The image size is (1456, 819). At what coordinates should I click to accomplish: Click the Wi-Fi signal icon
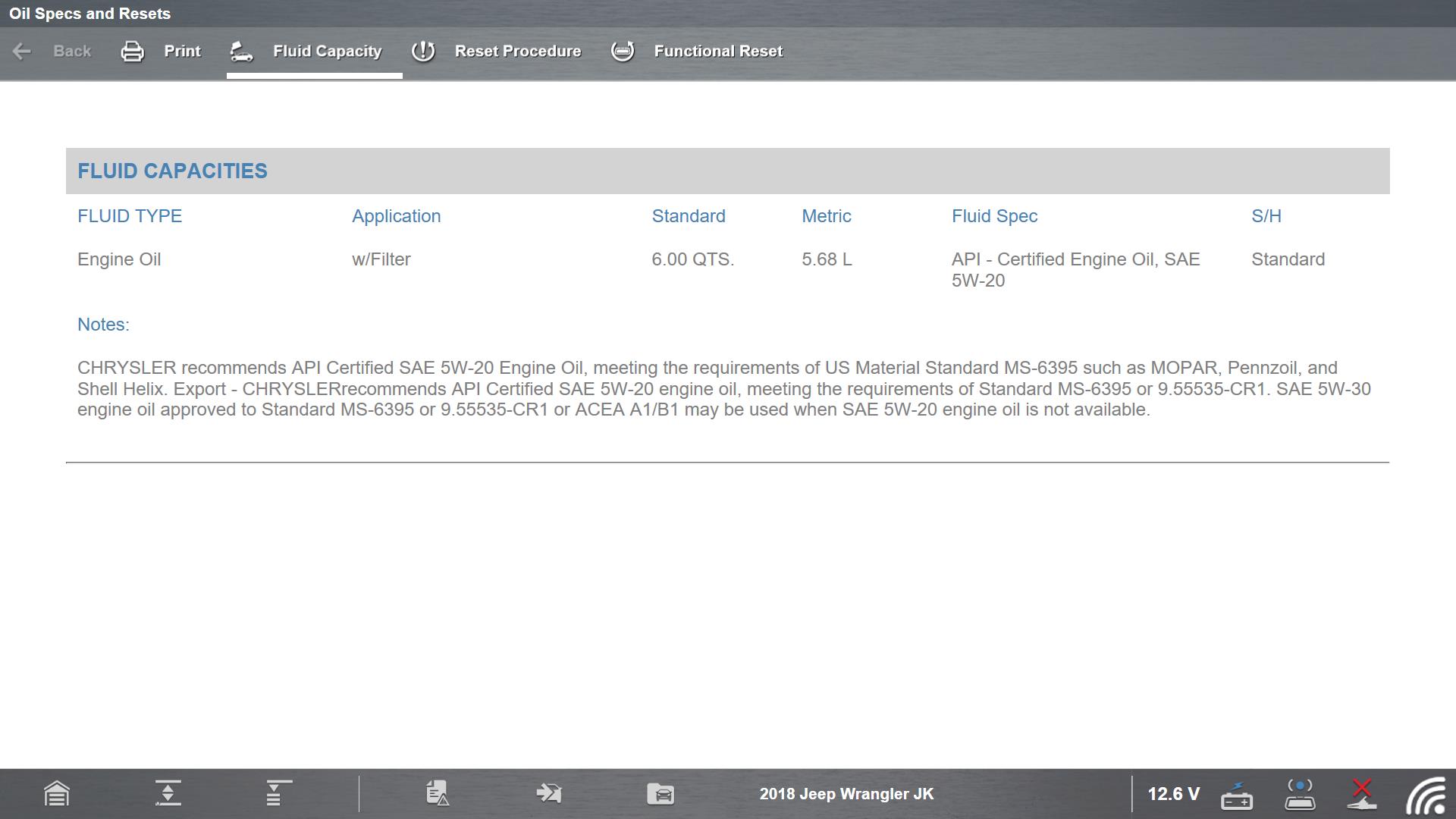pyautogui.click(x=1426, y=795)
